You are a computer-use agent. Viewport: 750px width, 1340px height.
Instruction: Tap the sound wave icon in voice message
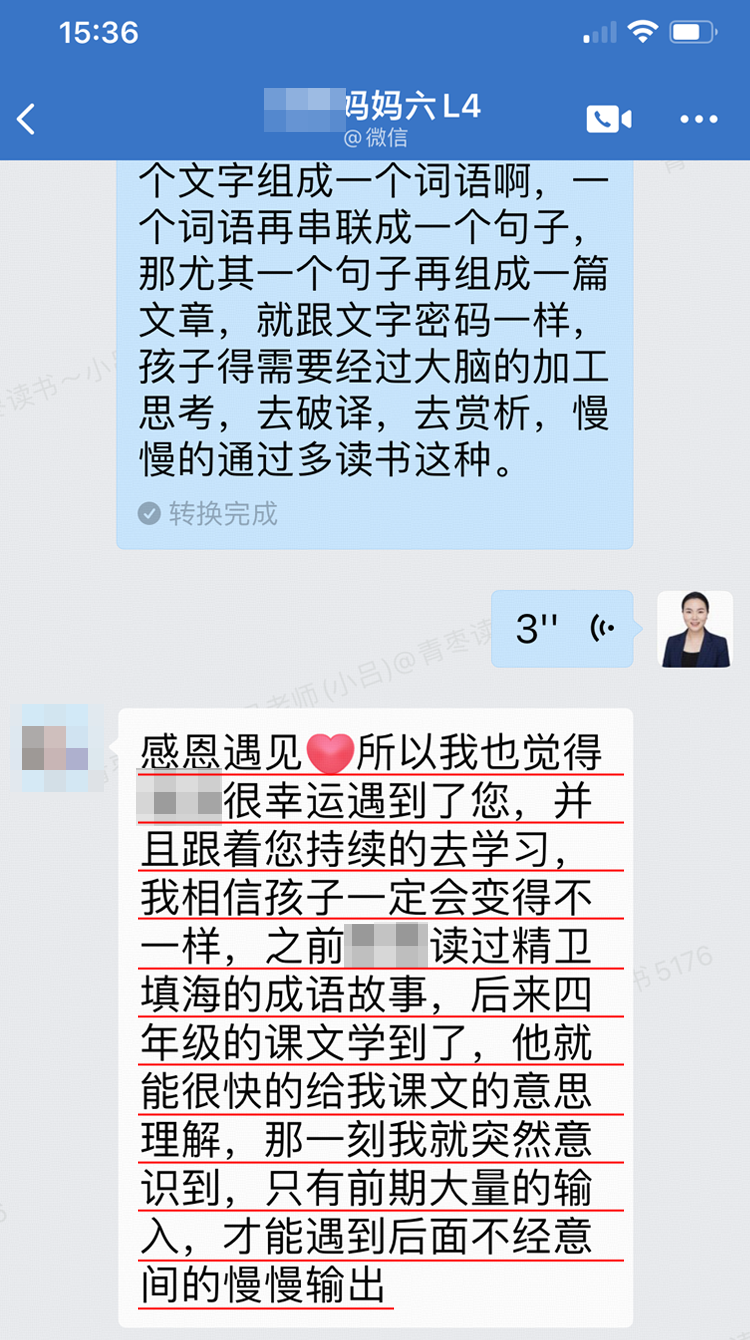pos(602,628)
